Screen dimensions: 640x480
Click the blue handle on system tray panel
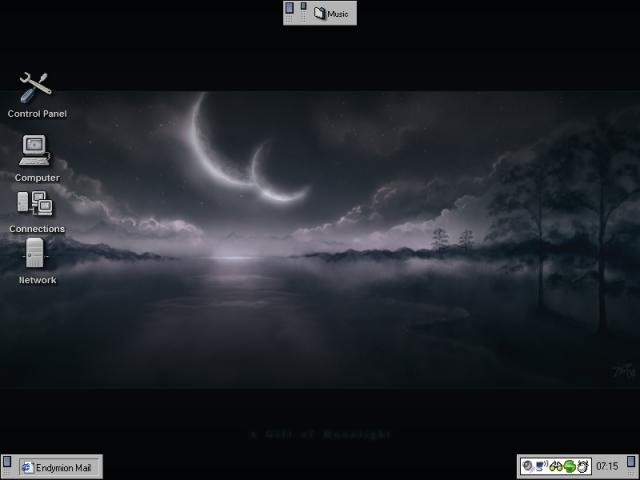pyautogui.click(x=631, y=461)
